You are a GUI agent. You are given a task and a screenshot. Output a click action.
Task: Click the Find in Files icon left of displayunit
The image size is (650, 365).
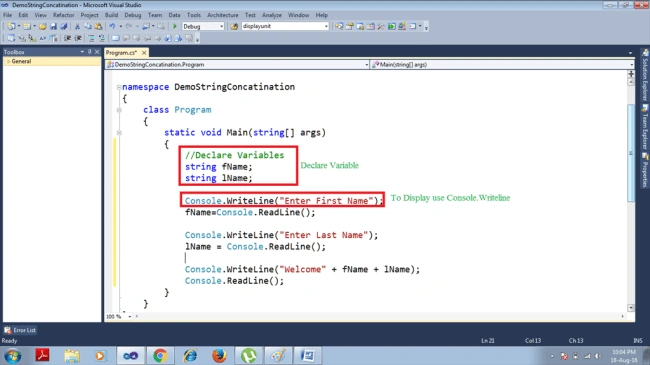(x=234, y=26)
